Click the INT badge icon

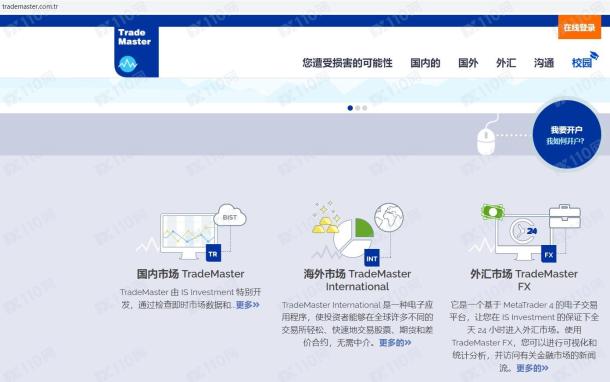coord(372,258)
